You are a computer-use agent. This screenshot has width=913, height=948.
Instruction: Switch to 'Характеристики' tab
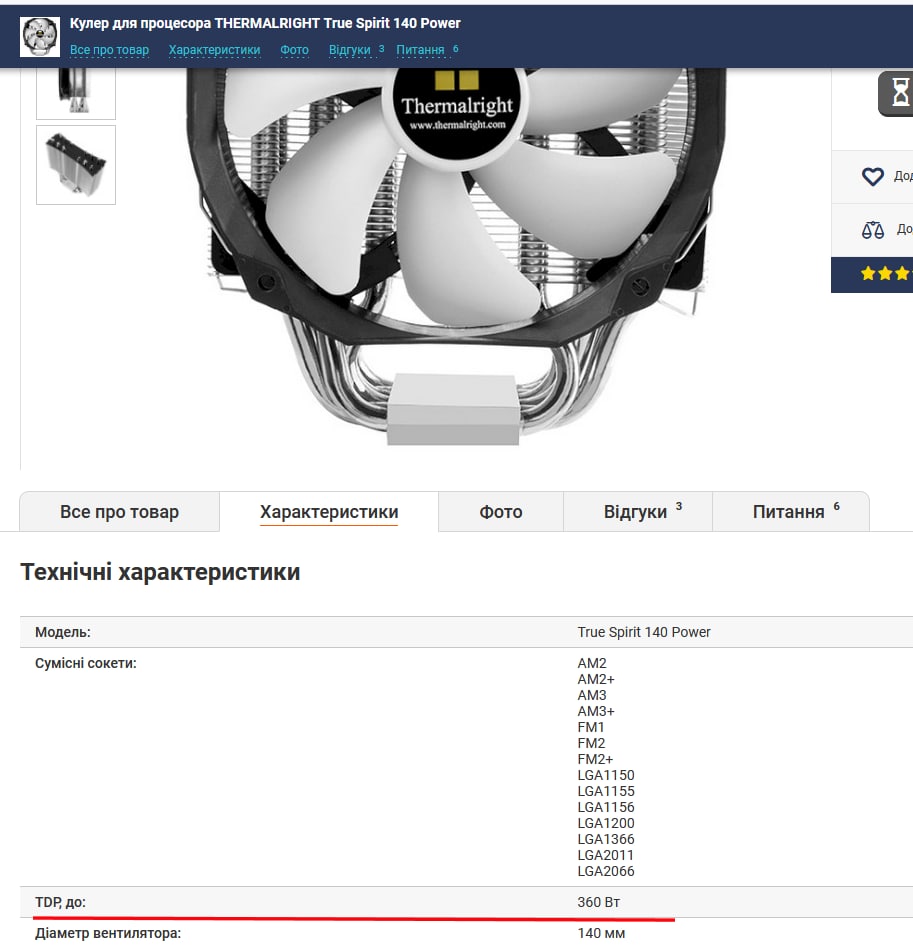[329, 512]
